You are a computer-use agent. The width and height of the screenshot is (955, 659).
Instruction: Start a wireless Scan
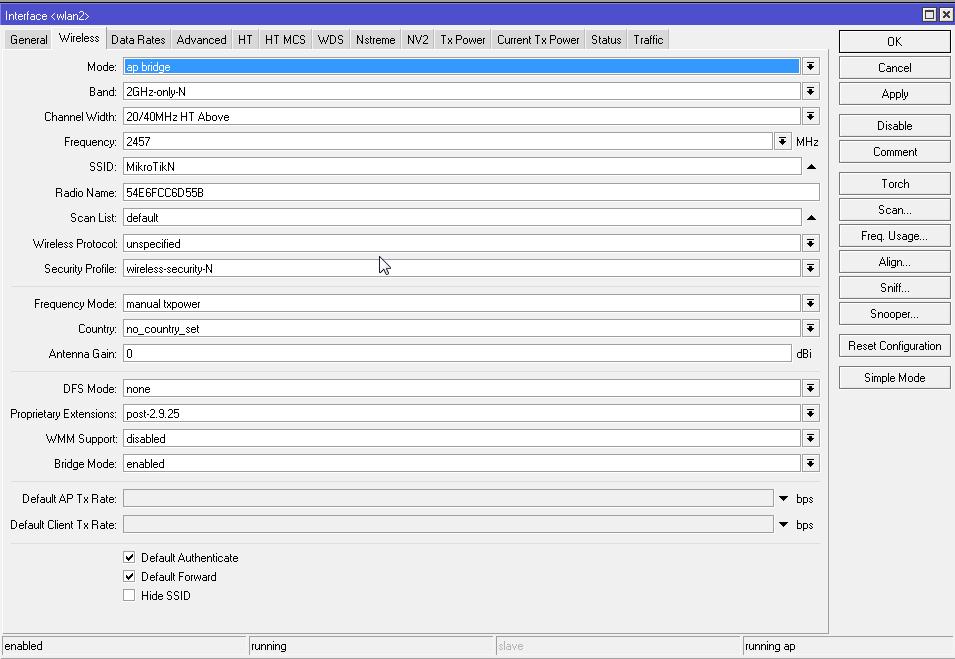893,209
